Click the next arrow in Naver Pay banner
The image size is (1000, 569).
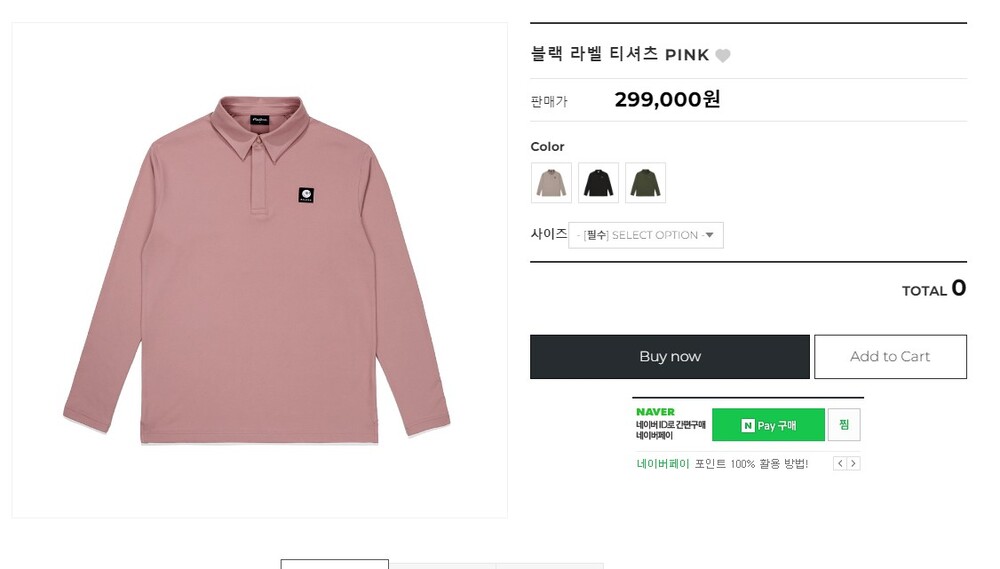[853, 464]
